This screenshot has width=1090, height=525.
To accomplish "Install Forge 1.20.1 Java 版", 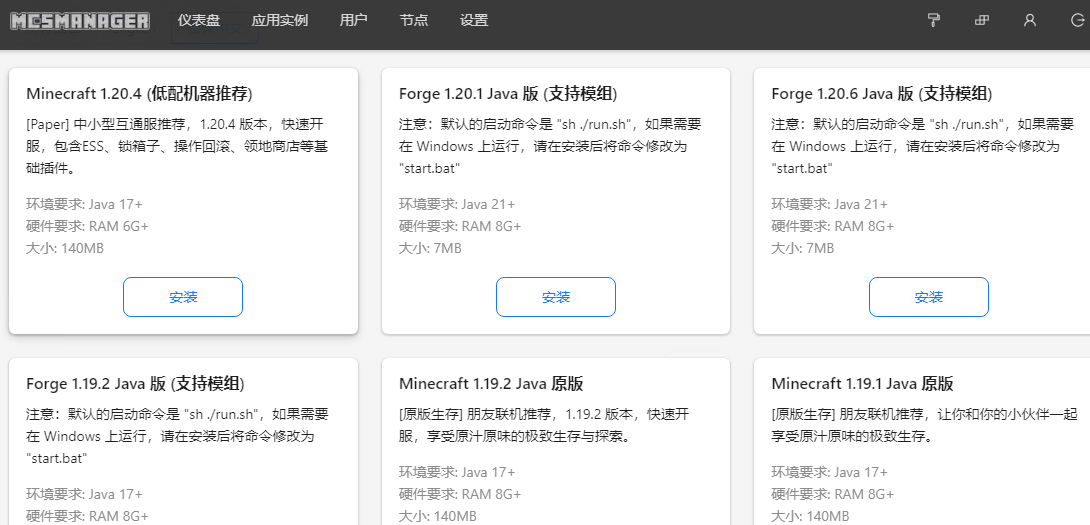I will point(555,297).
